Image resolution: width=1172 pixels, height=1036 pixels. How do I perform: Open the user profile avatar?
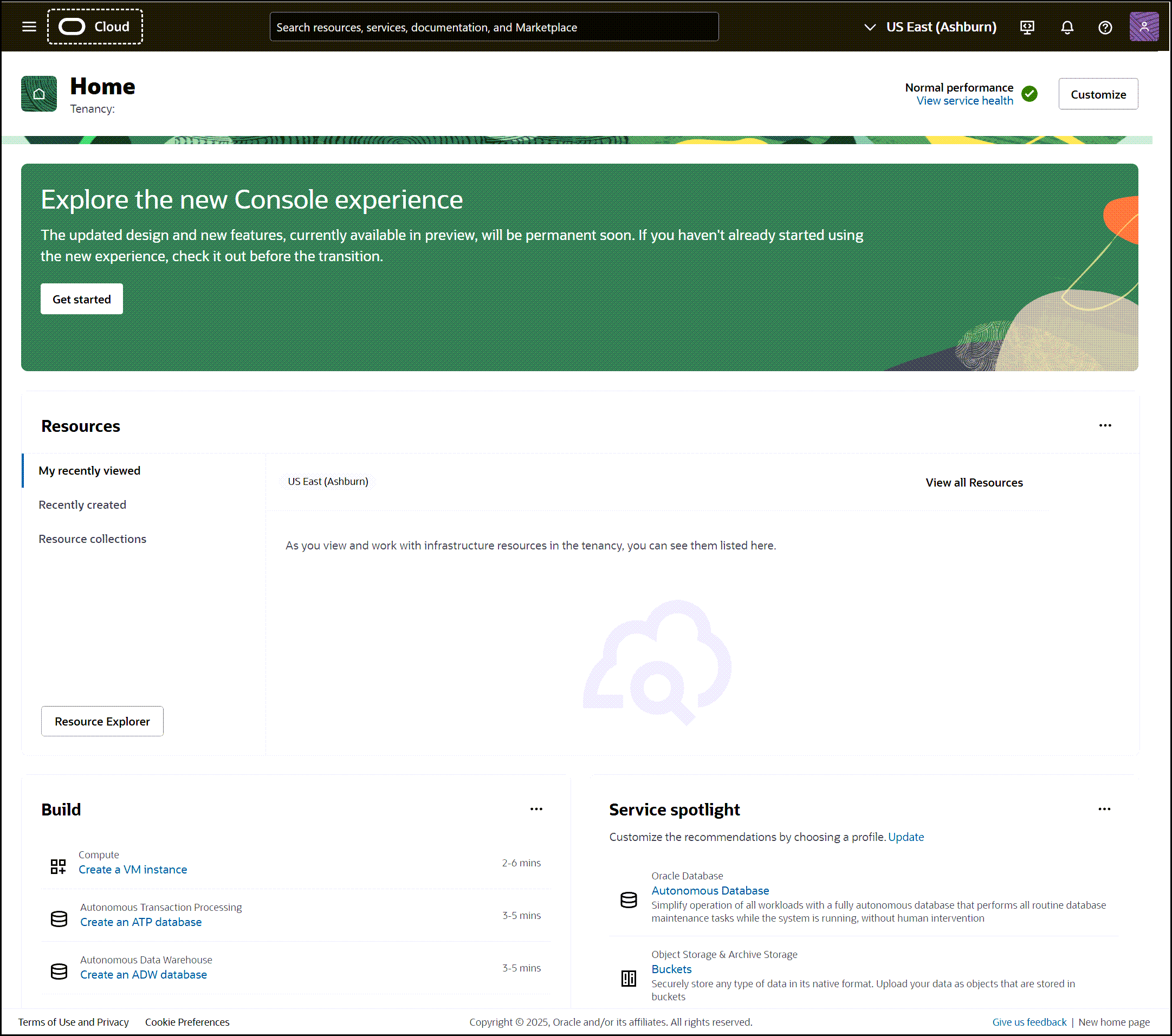1143,27
